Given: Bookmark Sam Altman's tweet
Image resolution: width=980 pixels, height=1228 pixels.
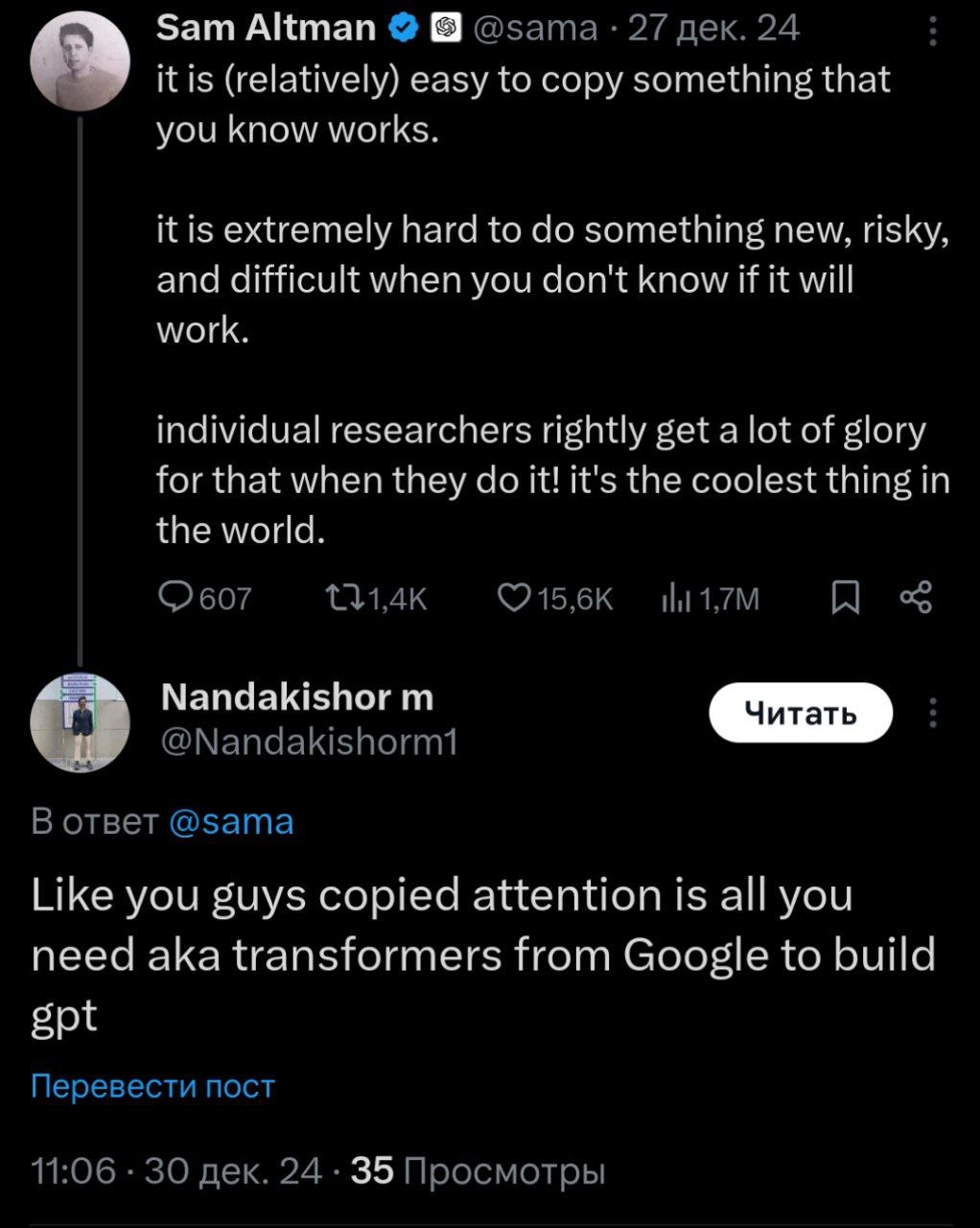Looking at the screenshot, I should pyautogui.click(x=844, y=599).
